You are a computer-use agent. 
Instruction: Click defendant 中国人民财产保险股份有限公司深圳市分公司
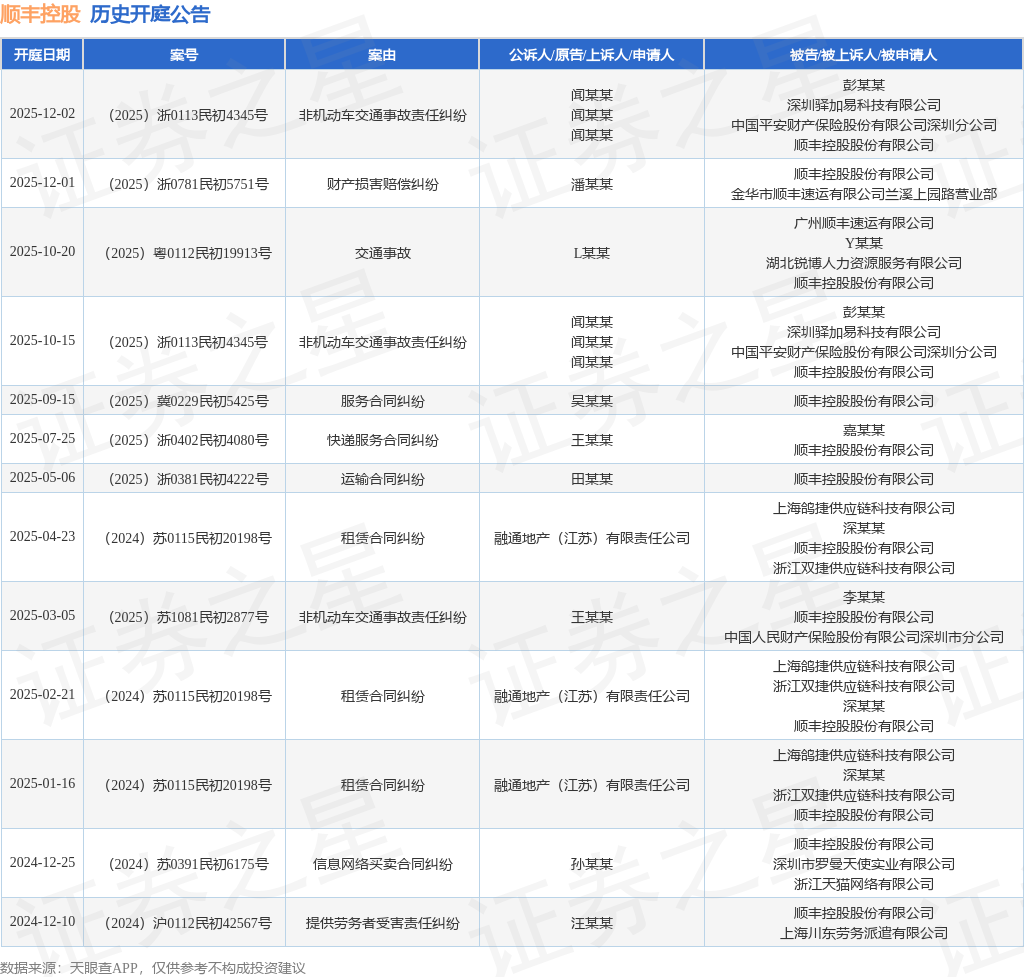click(863, 637)
